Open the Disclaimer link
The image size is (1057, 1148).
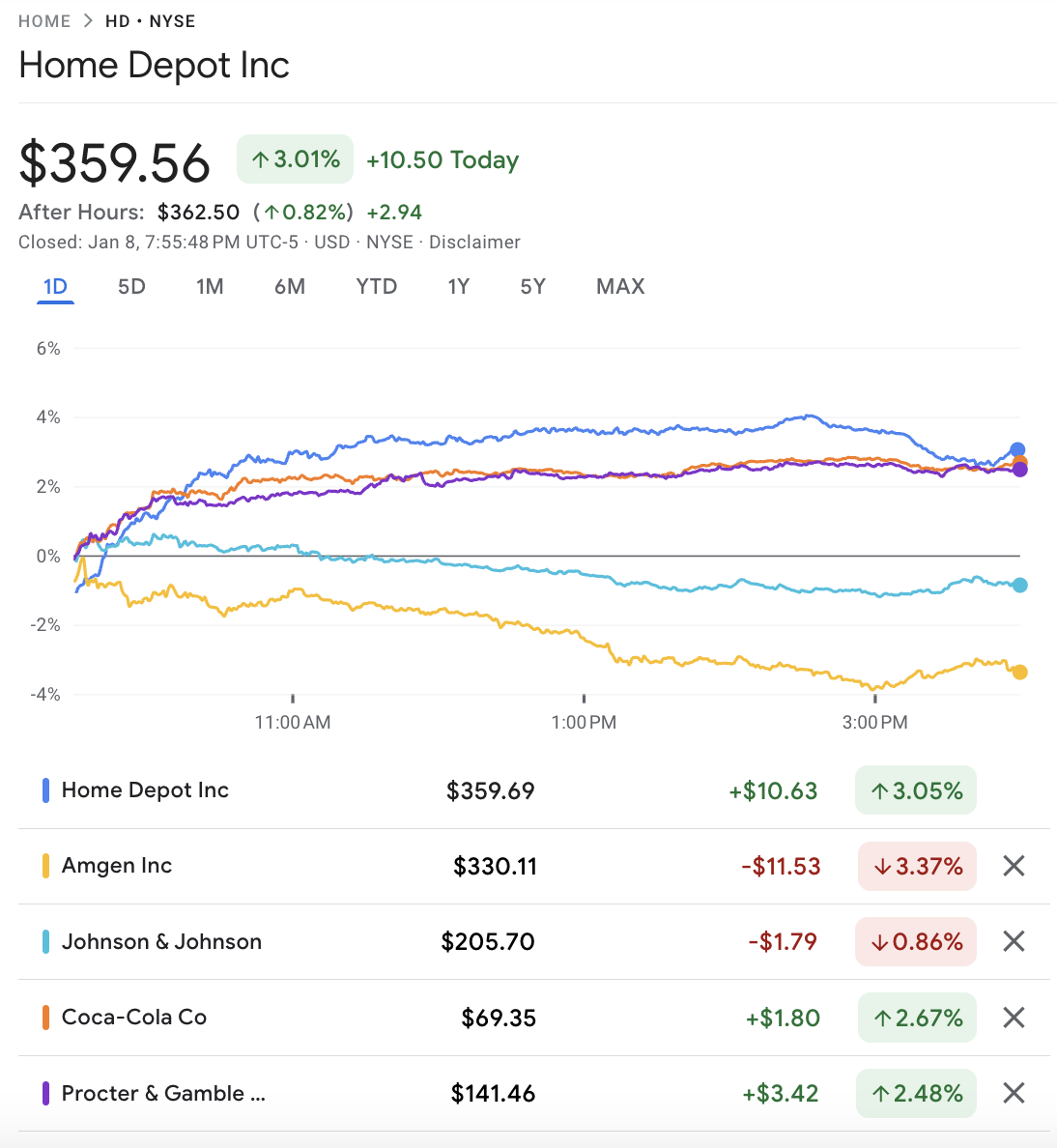pos(474,242)
